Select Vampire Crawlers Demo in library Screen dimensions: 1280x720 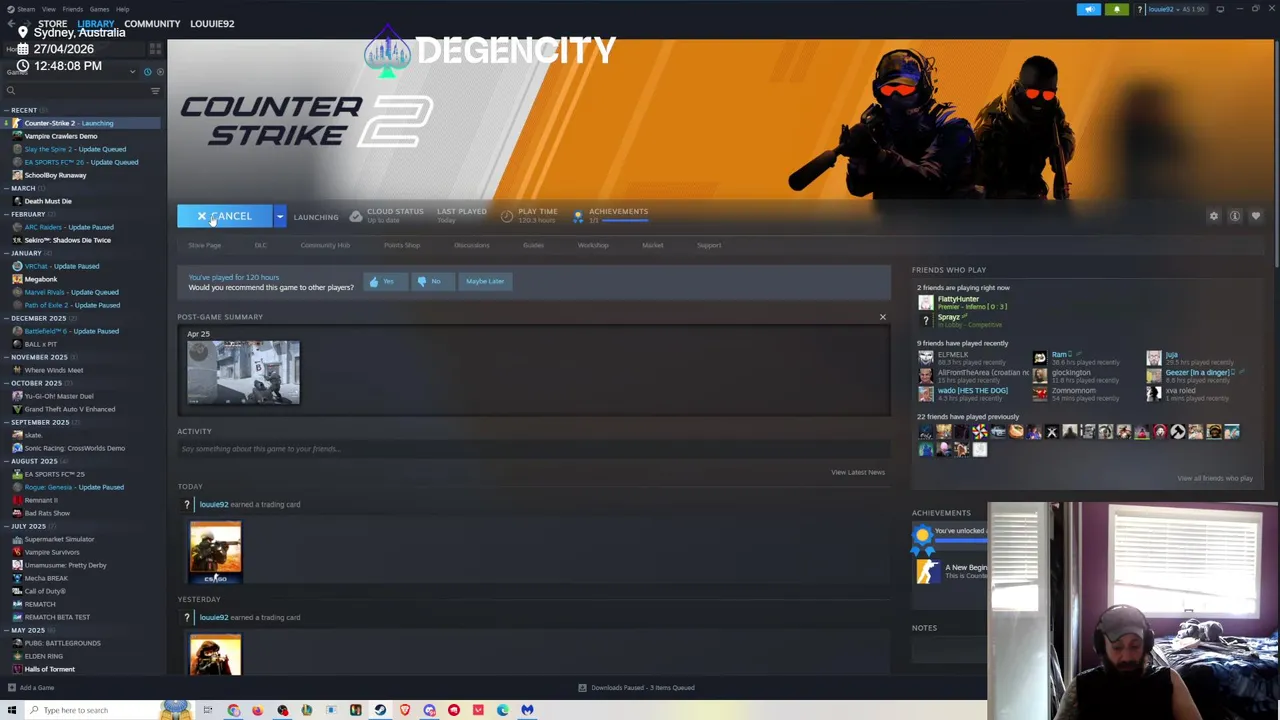(x=60, y=136)
